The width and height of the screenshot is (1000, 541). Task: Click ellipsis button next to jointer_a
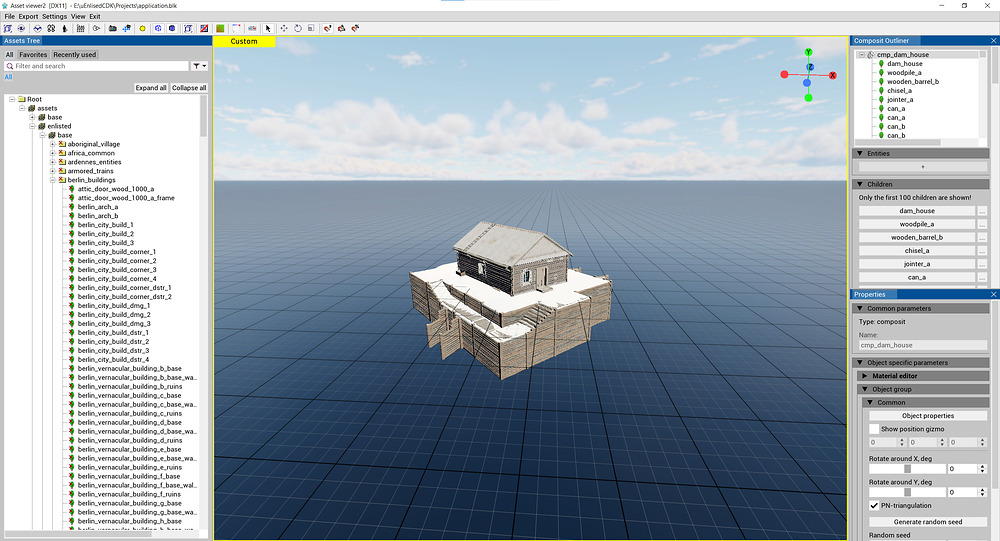point(982,264)
